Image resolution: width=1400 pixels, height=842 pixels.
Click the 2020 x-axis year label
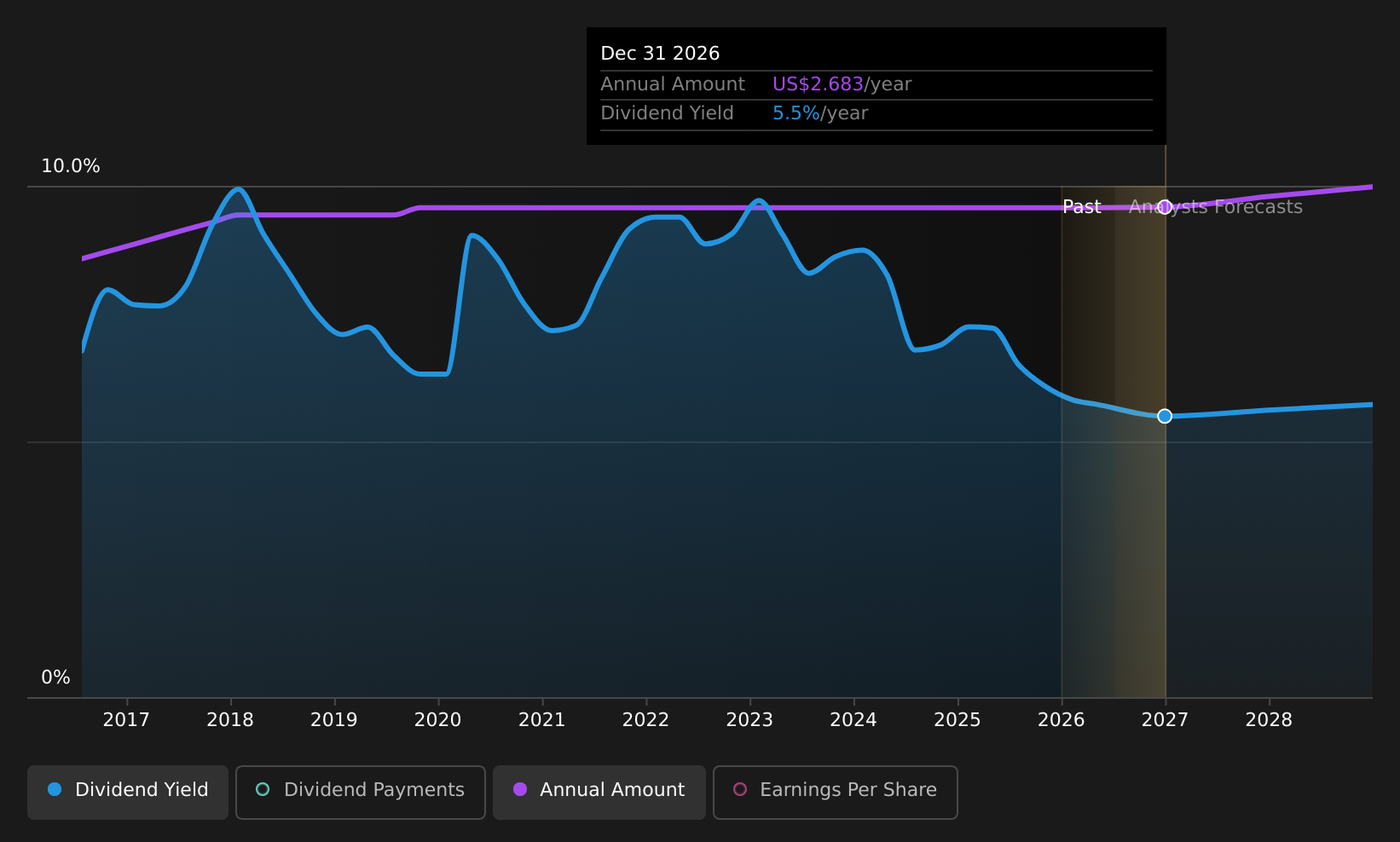(438, 720)
